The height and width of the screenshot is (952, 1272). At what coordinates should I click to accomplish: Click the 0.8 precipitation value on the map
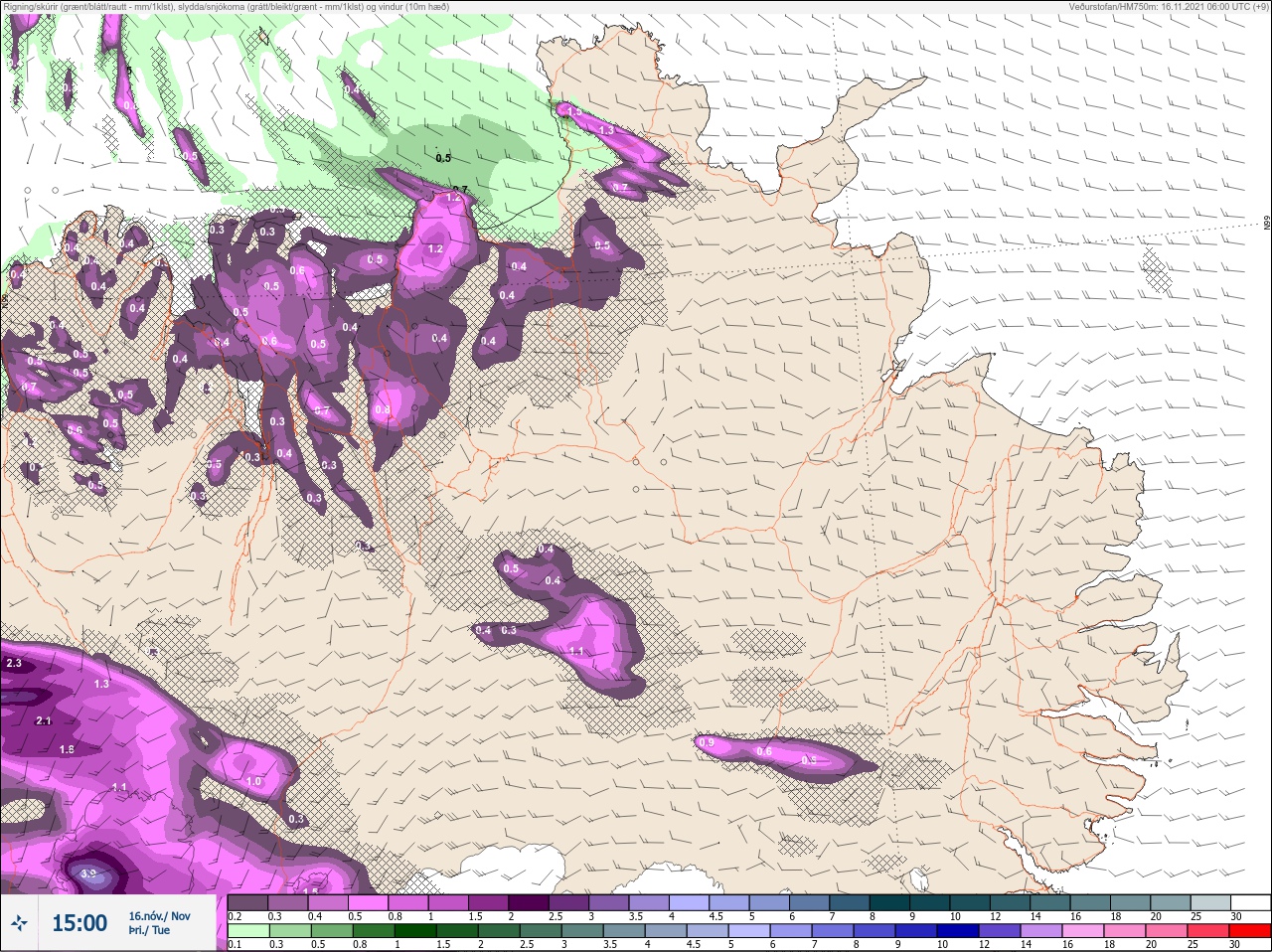coord(384,410)
